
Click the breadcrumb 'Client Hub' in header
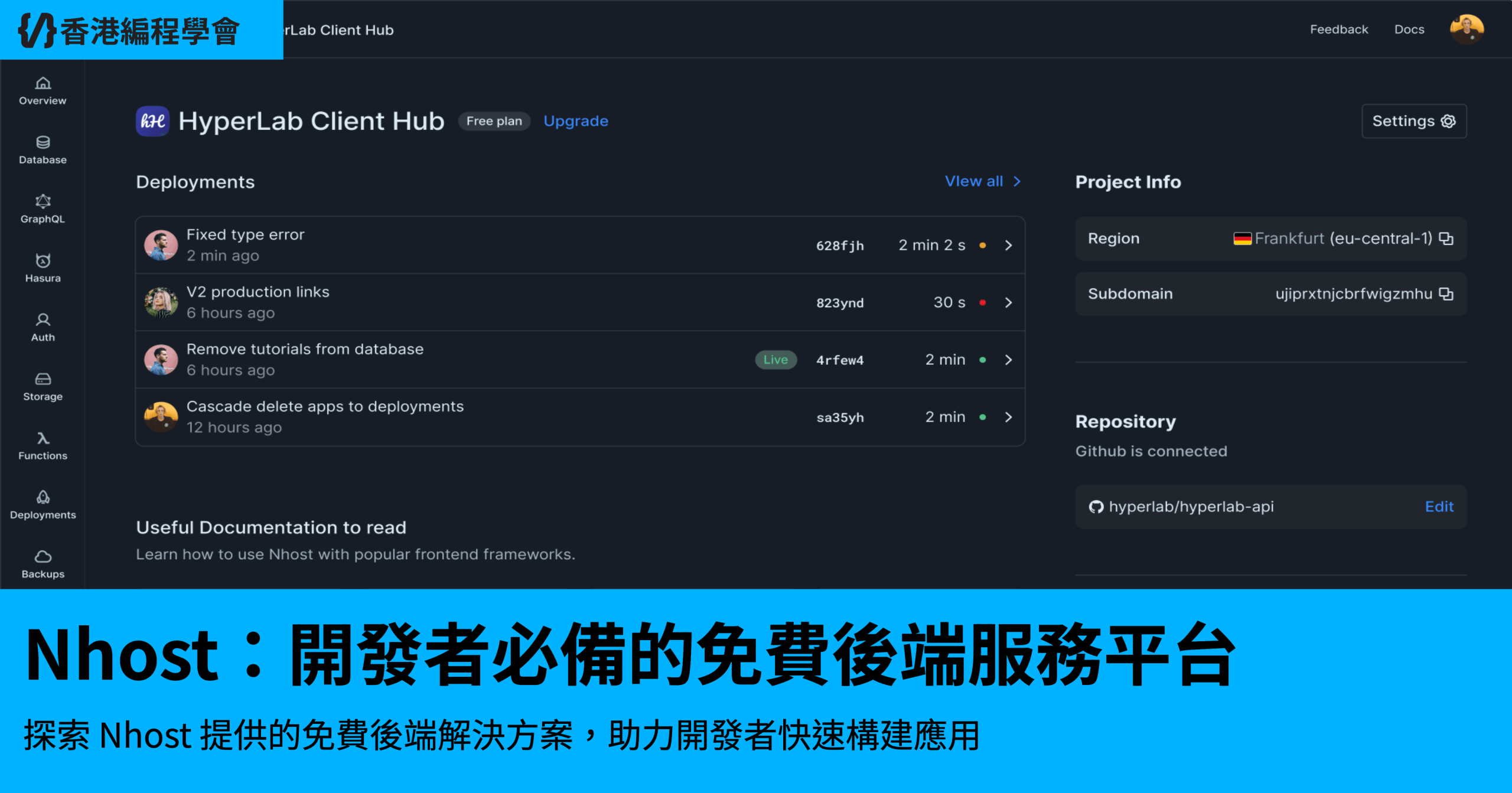pos(356,30)
